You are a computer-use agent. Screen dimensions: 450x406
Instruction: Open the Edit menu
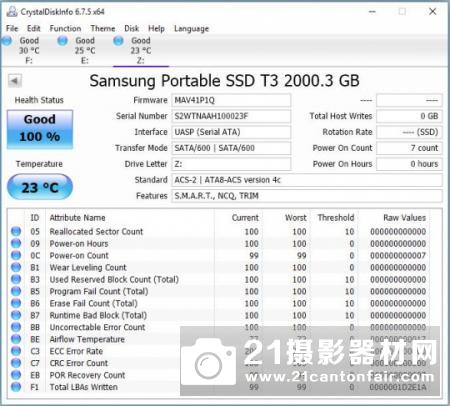coord(34,28)
